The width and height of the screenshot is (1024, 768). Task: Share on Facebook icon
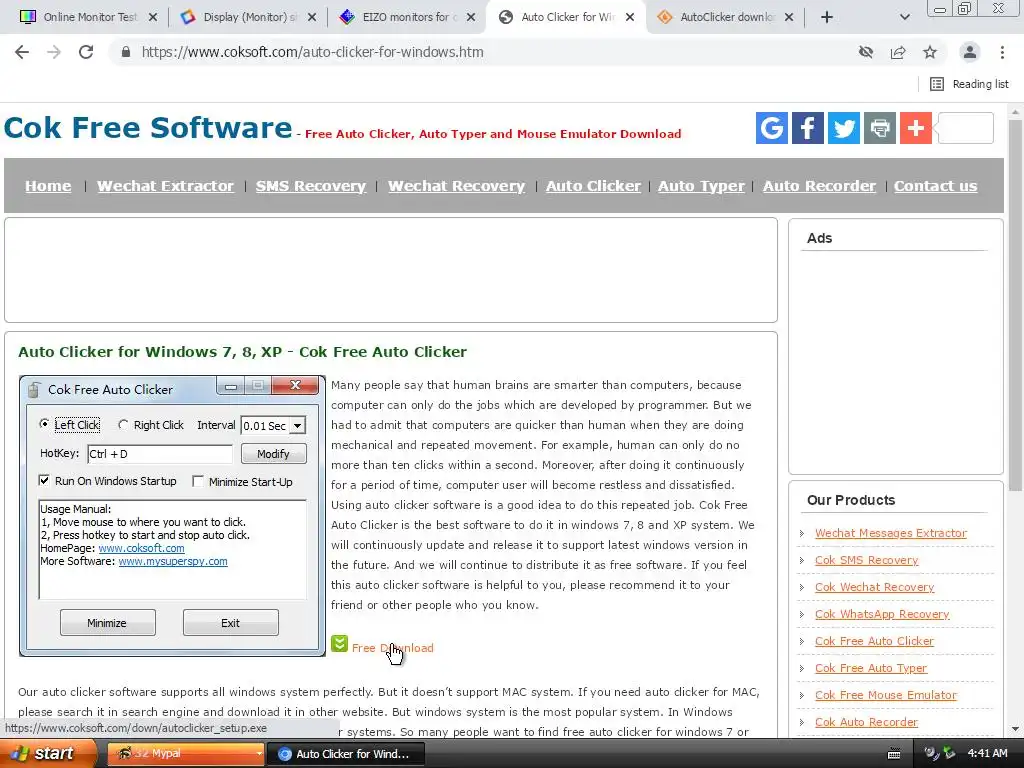click(x=808, y=127)
